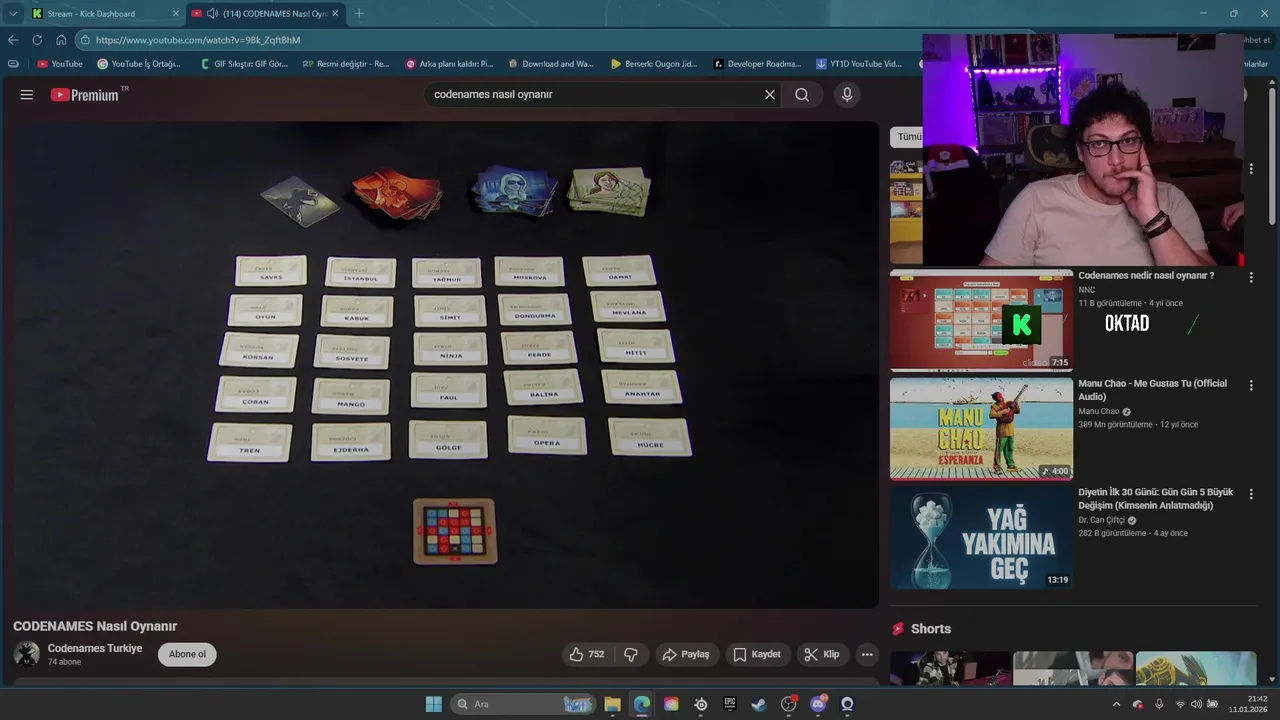Open File Explorer from the taskbar

click(612, 704)
